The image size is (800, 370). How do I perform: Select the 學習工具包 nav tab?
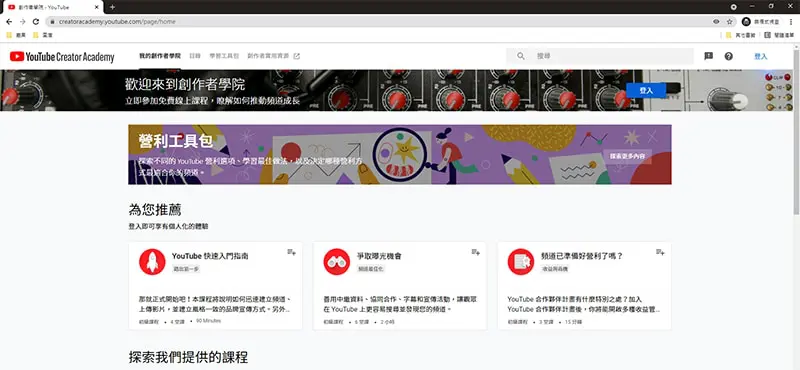click(224, 56)
